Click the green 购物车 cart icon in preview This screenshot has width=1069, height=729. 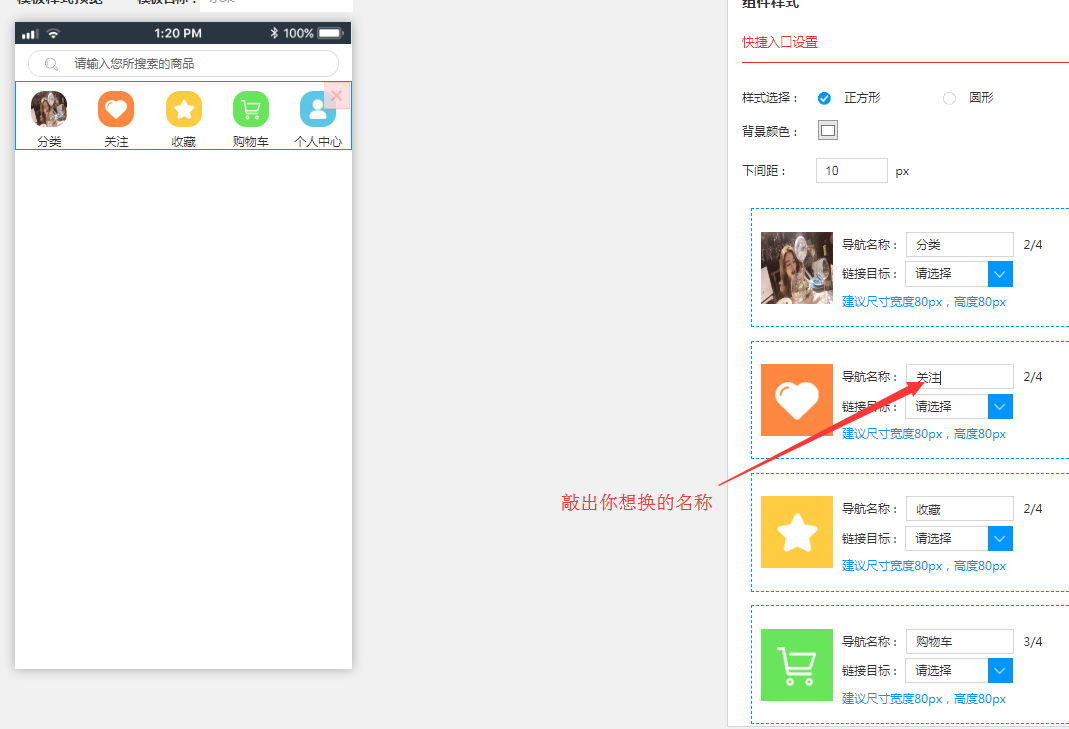tap(251, 109)
